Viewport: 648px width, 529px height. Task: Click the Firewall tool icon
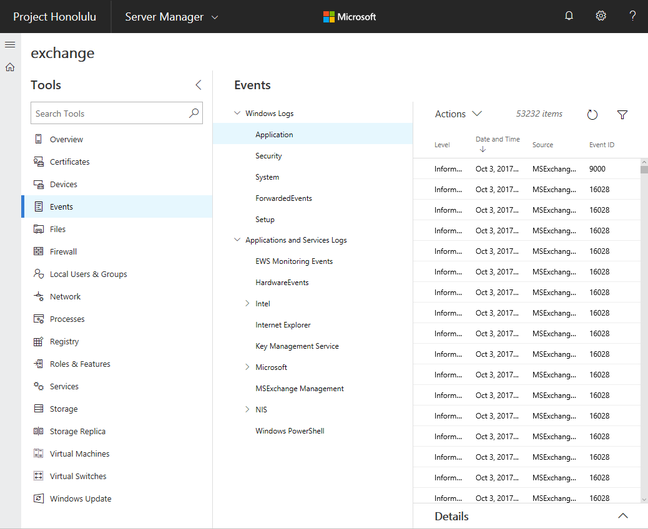(38, 251)
